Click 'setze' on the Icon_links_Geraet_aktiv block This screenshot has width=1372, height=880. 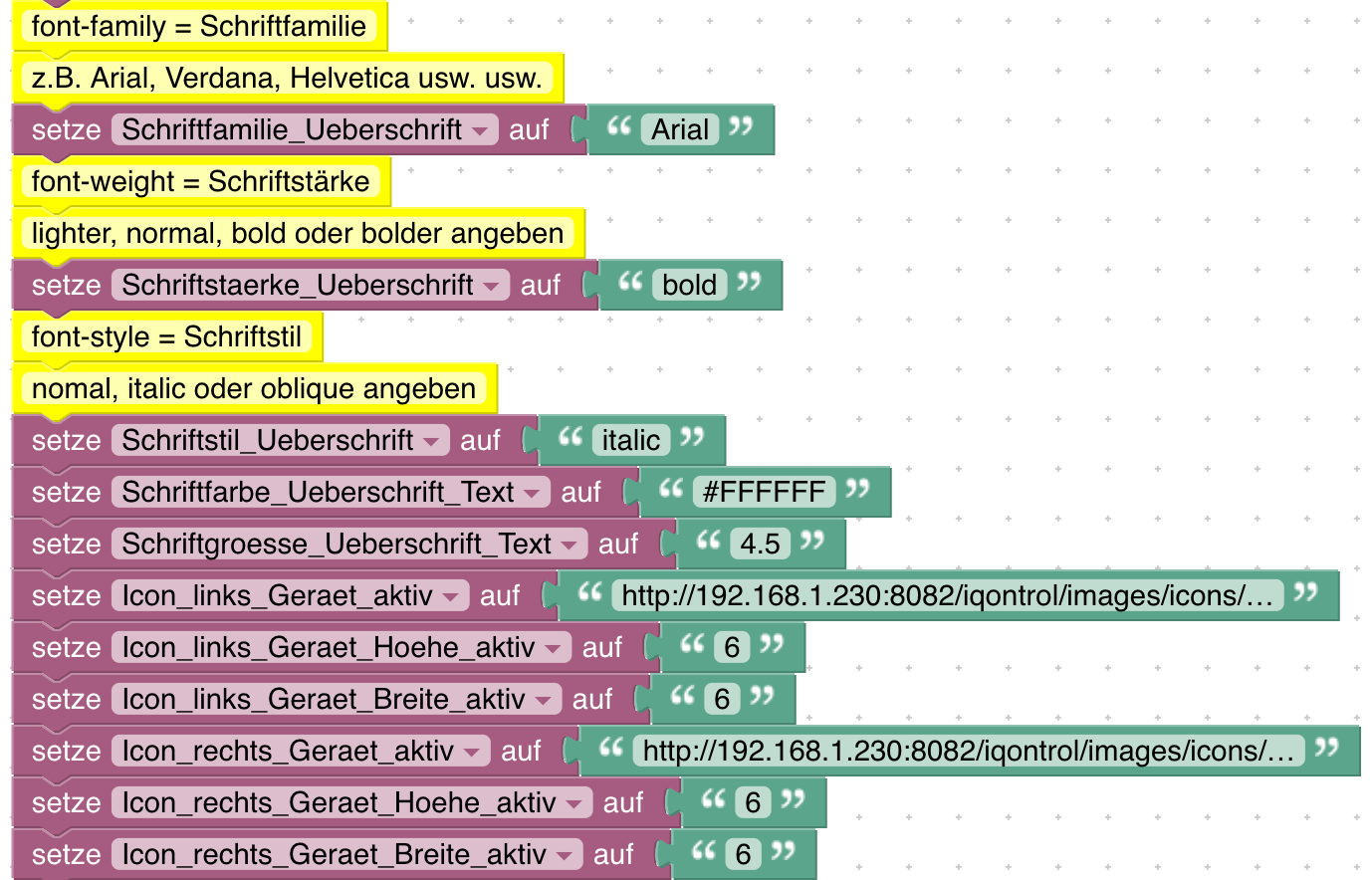coord(66,596)
